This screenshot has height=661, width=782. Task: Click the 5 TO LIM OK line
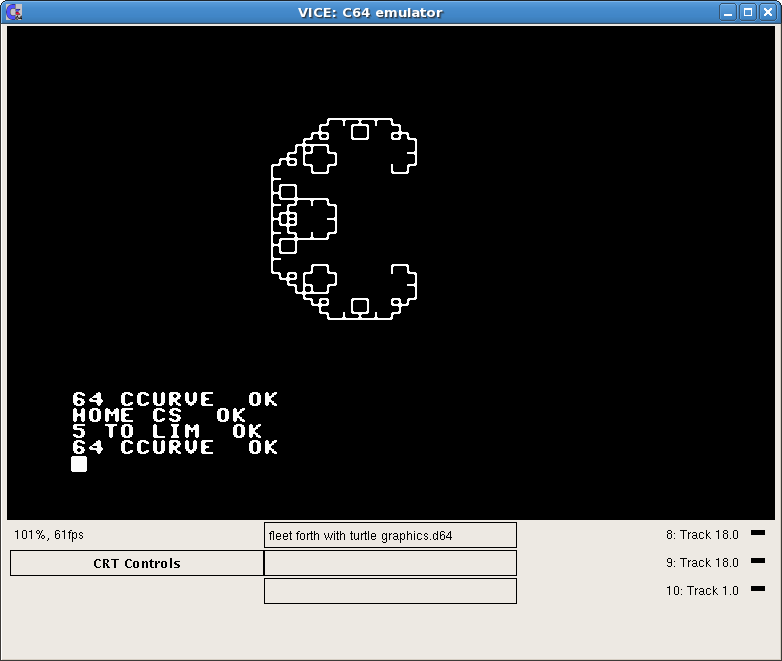click(x=166, y=431)
